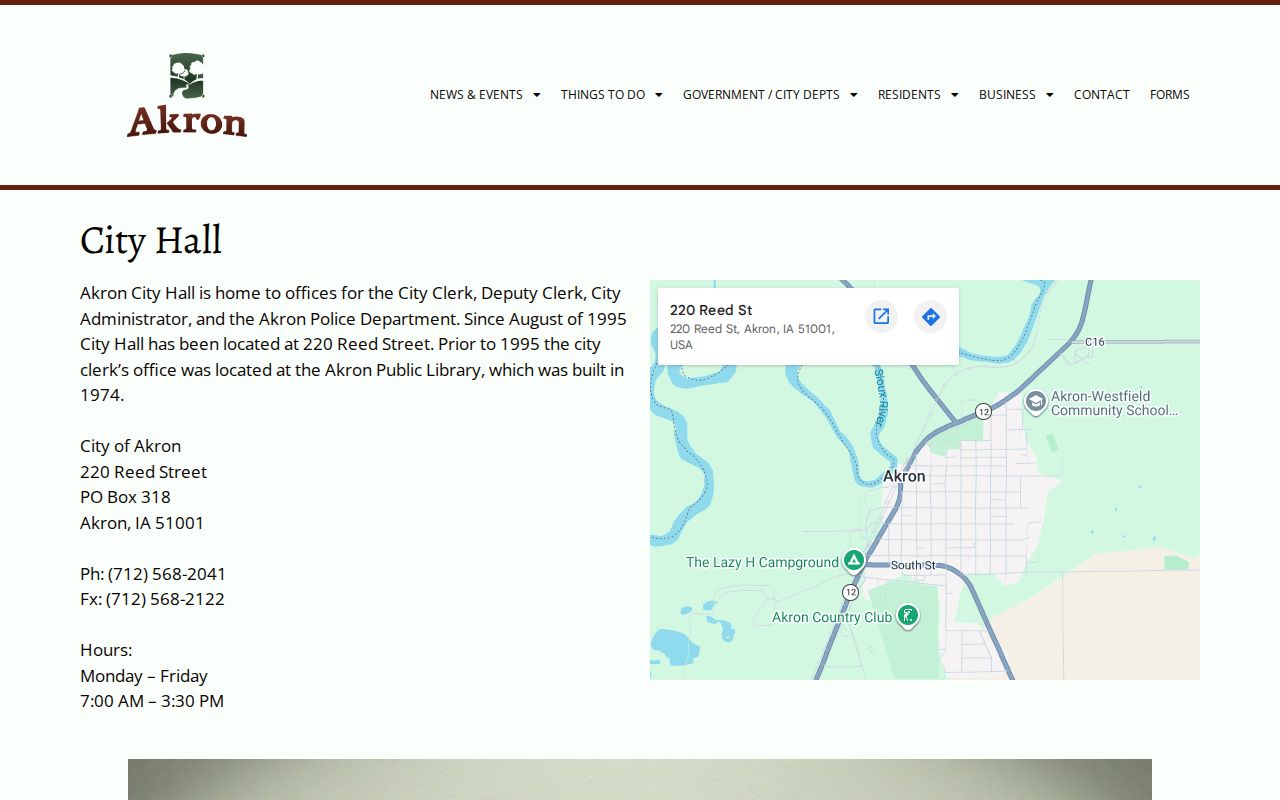Screen dimensions: 1280x800
Task: Click the Akron tree logo
Action: coord(187,95)
